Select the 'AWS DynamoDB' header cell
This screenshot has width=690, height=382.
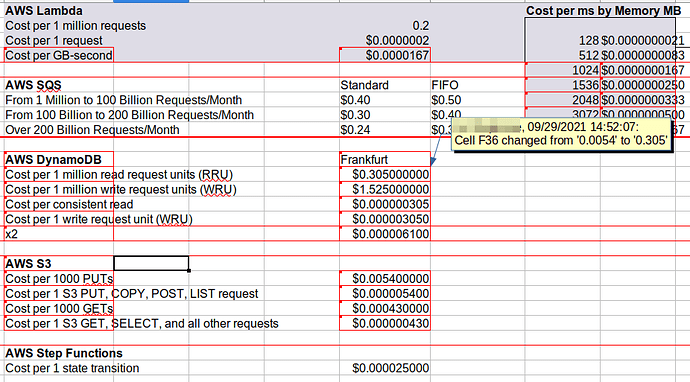59,159
